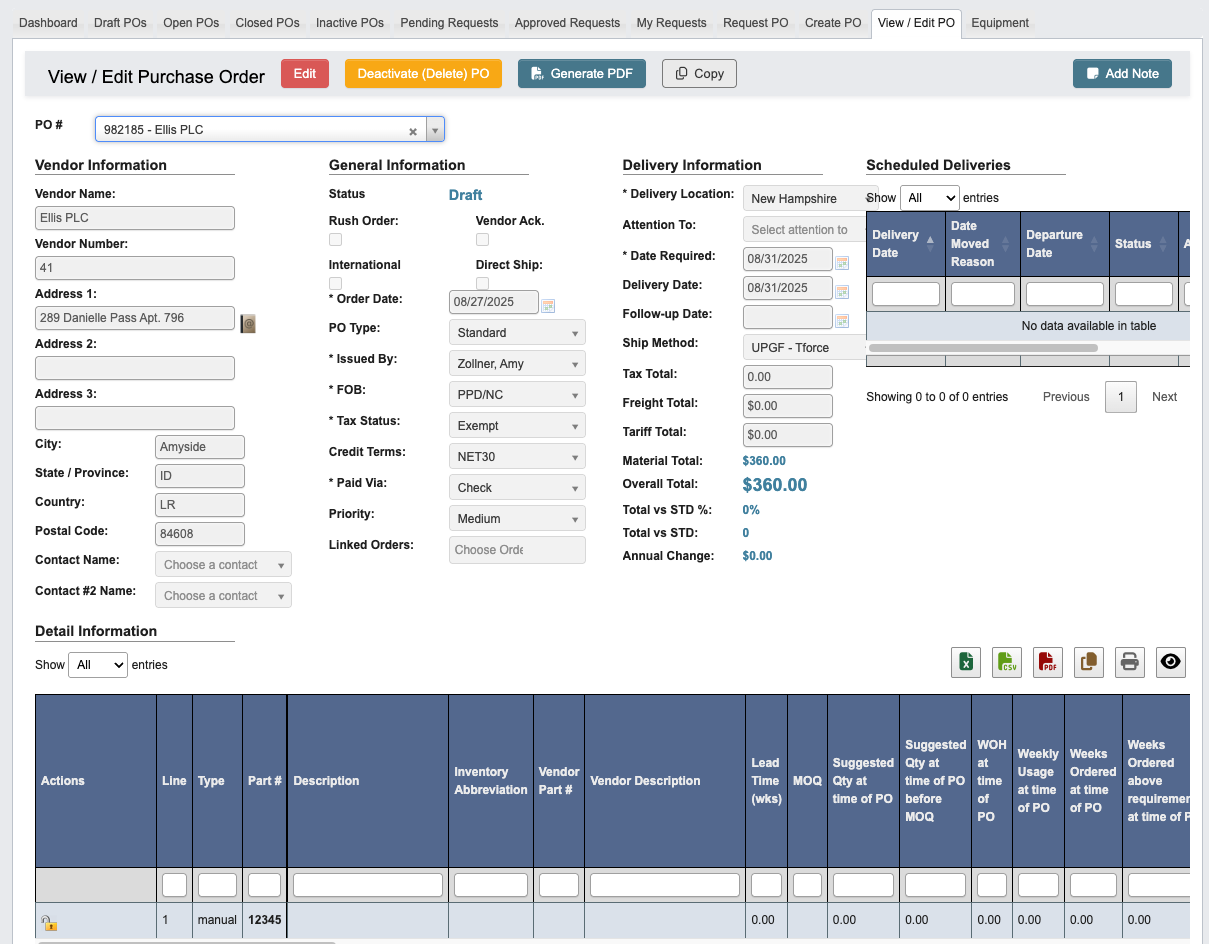Sort by Date Moved Reason column

point(983,244)
